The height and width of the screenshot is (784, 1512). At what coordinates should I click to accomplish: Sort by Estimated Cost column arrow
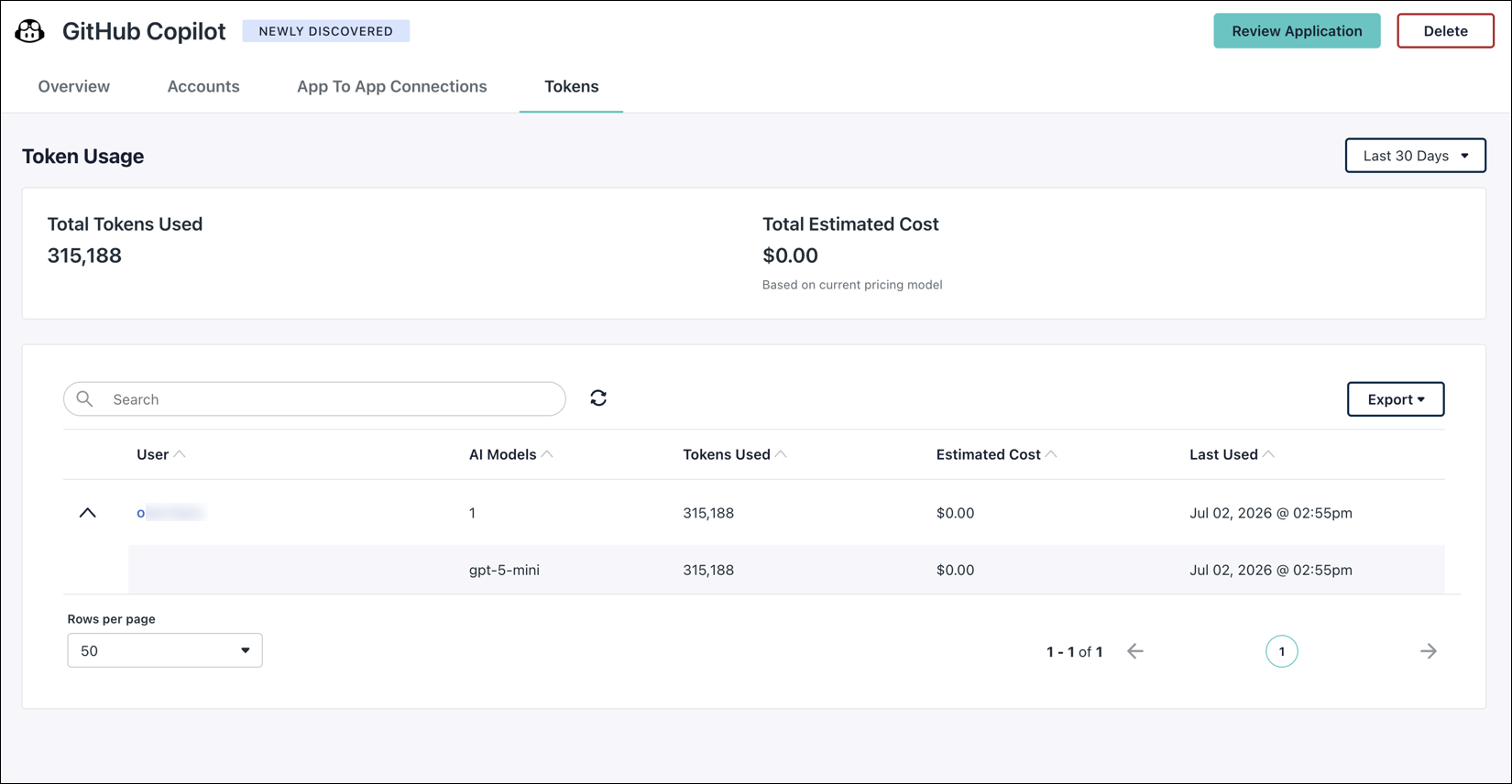coord(1051,454)
